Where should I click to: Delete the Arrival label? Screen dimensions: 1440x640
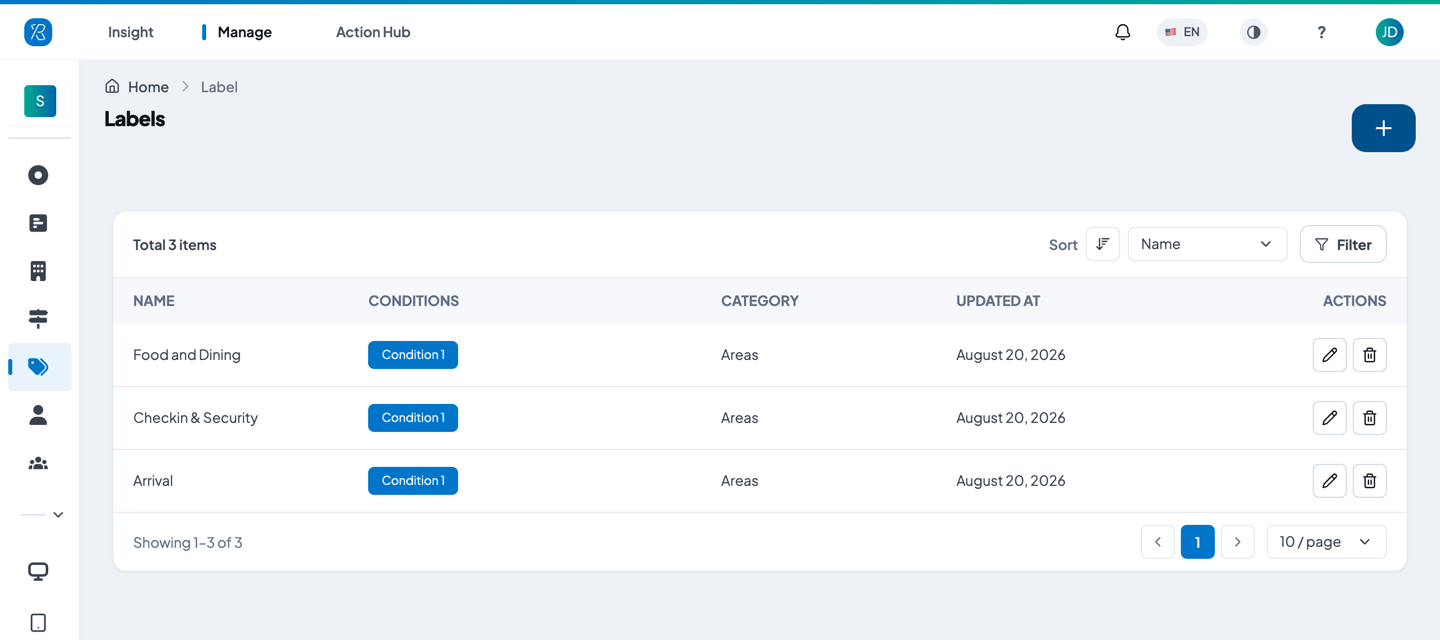1369,481
